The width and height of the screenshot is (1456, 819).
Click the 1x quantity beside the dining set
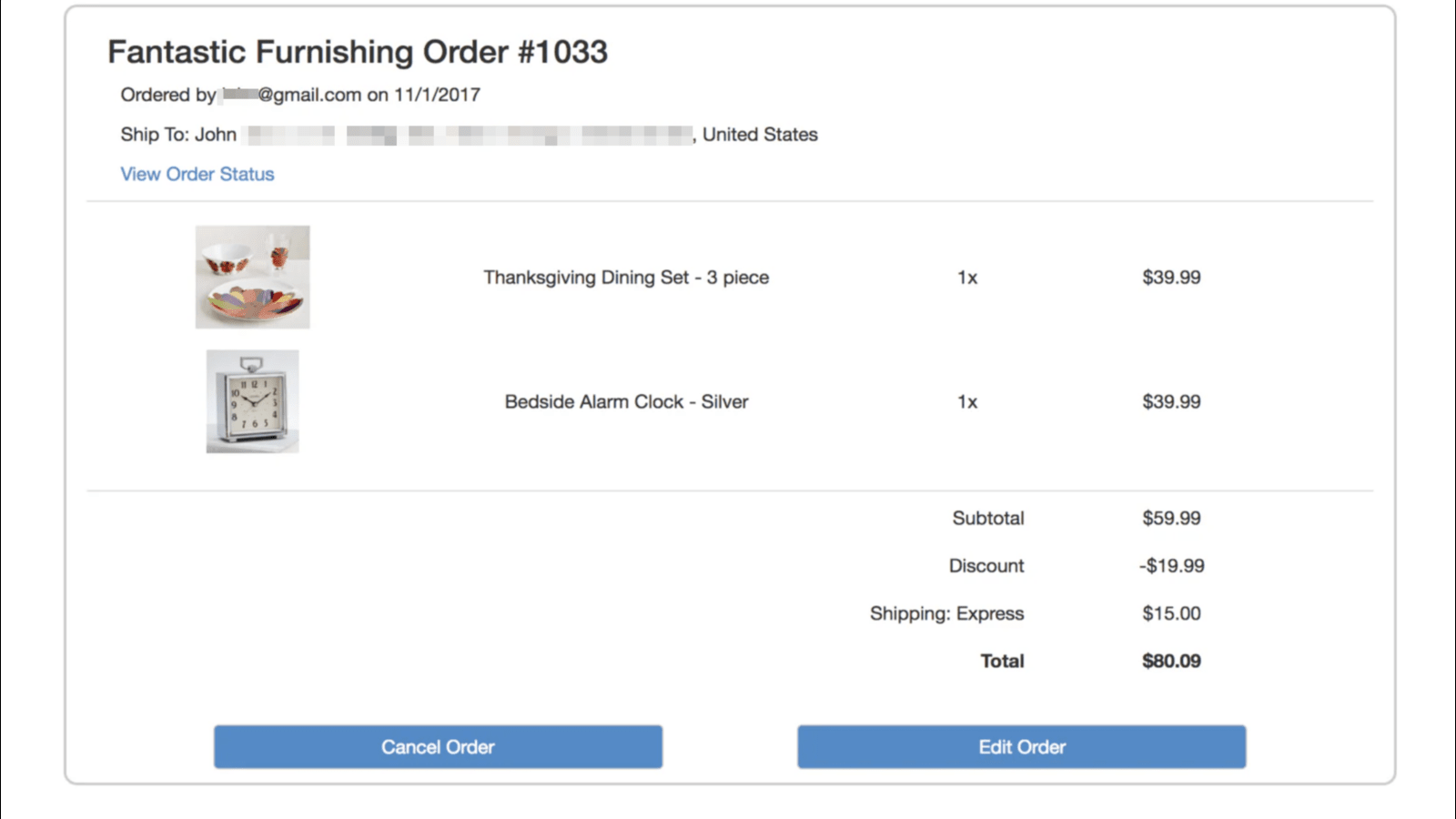[x=967, y=278]
